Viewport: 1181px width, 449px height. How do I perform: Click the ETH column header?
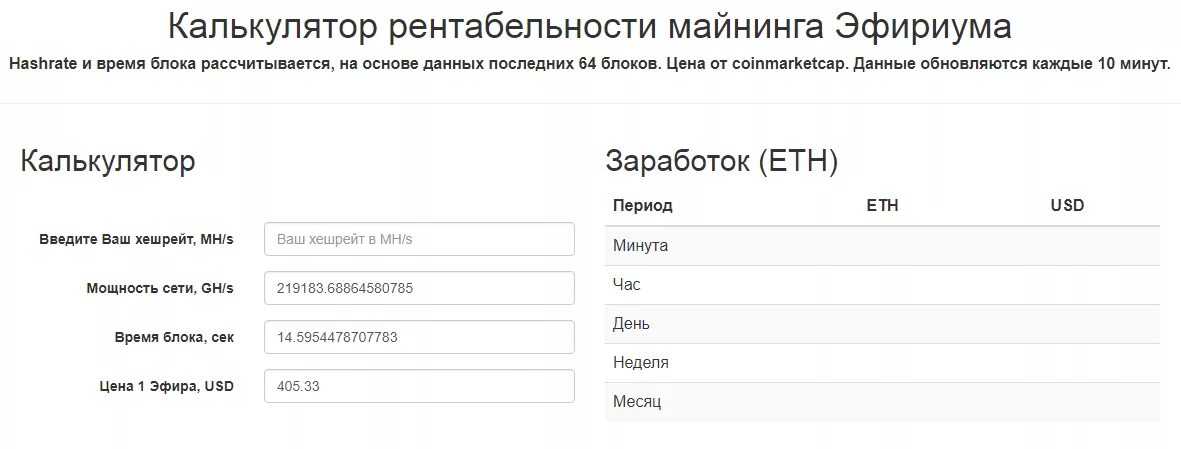882,205
